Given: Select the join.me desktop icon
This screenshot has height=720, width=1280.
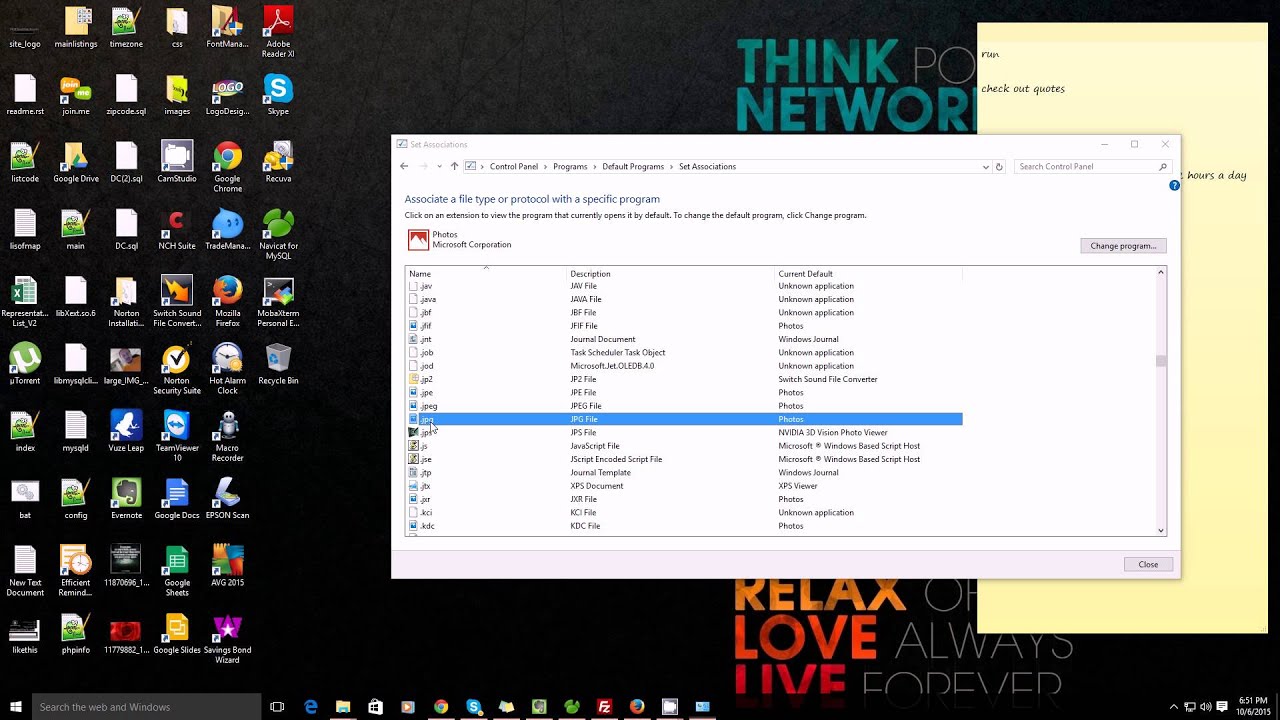Looking at the screenshot, I should tap(76, 96).
